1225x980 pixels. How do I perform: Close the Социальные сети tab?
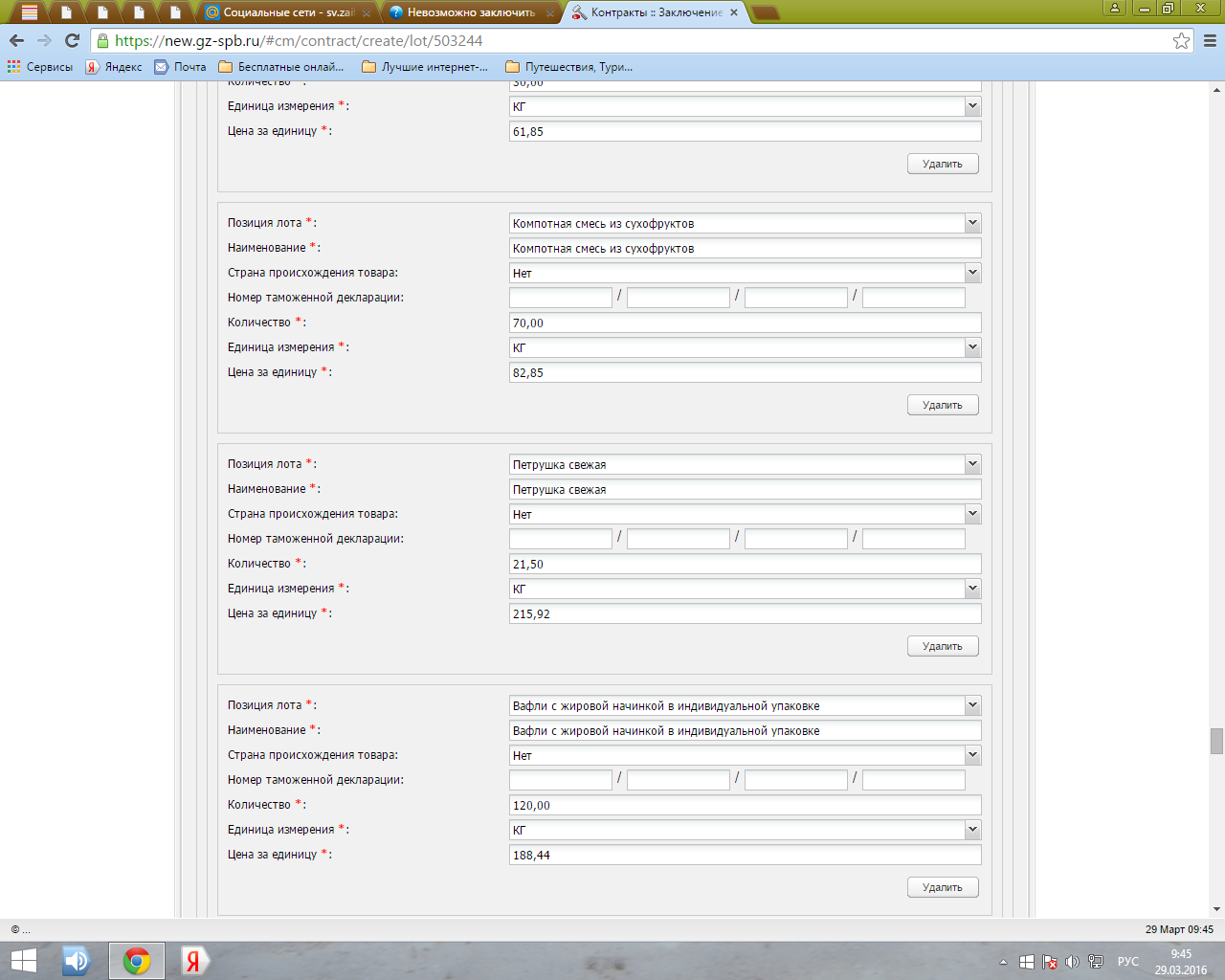[367, 12]
